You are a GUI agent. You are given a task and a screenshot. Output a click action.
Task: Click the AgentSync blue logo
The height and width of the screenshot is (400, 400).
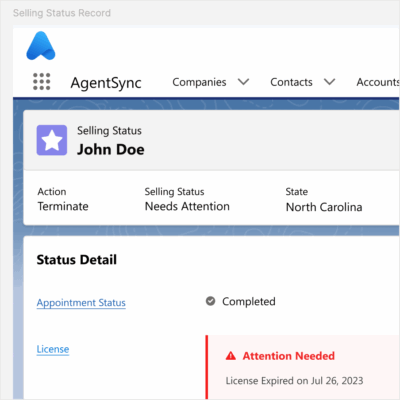pyautogui.click(x=41, y=46)
